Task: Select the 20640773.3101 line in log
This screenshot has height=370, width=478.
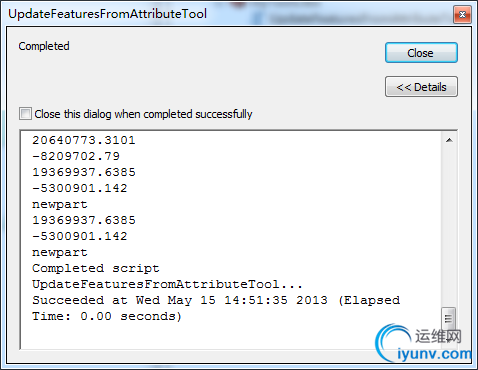Action: (84, 140)
